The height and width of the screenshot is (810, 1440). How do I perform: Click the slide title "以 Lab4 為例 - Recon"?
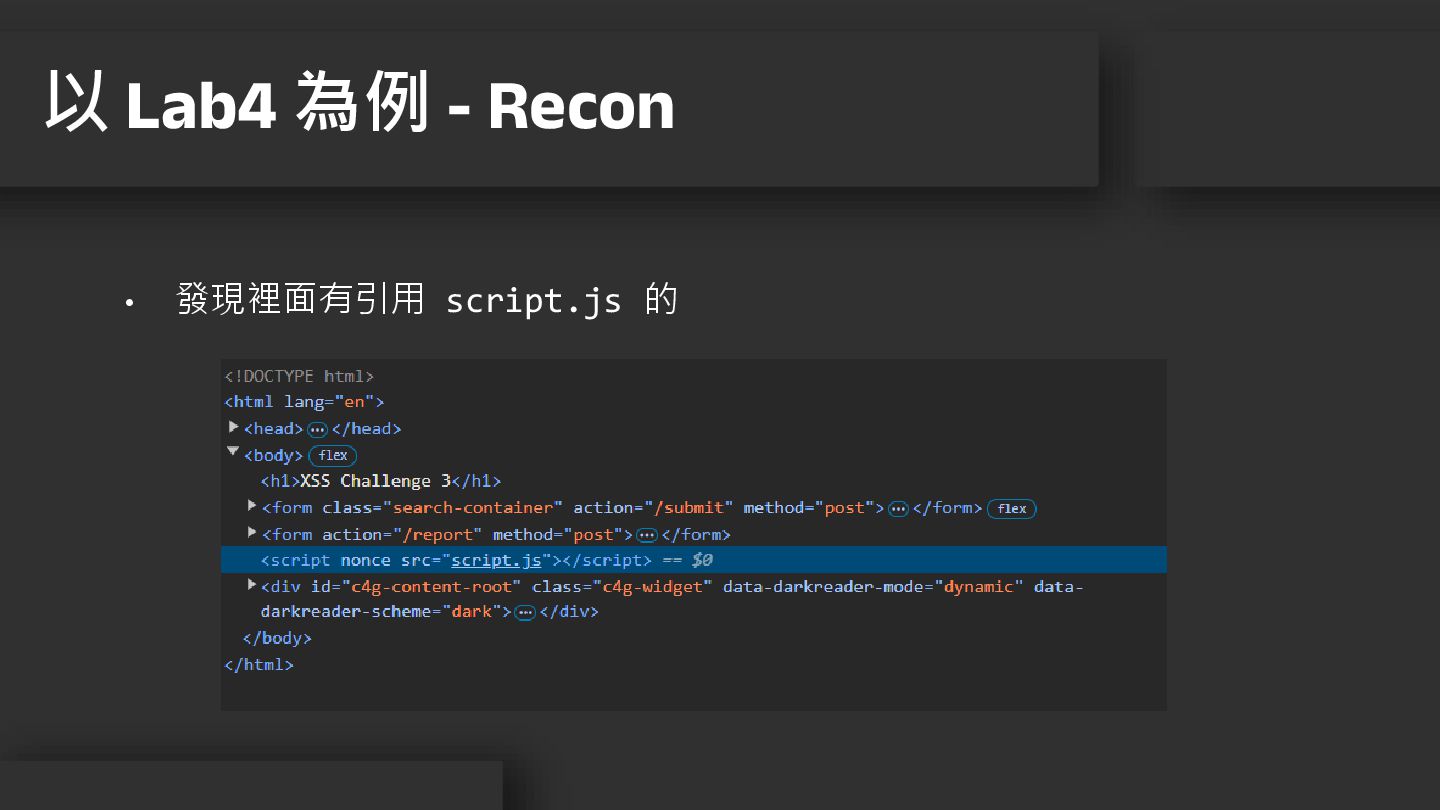pyautogui.click(x=360, y=104)
